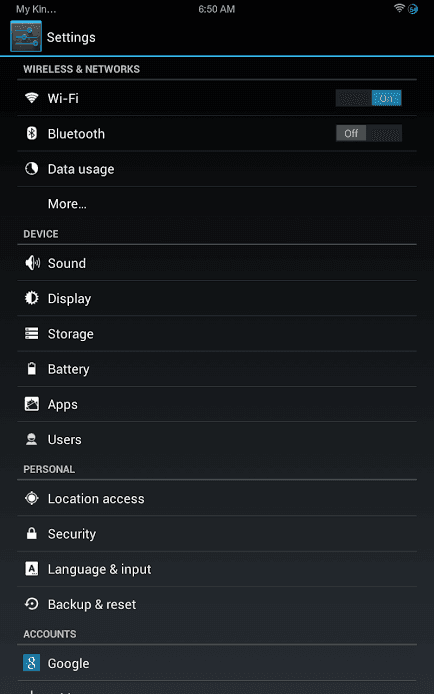Open Security settings
434x694 pixels.
click(x=217, y=534)
